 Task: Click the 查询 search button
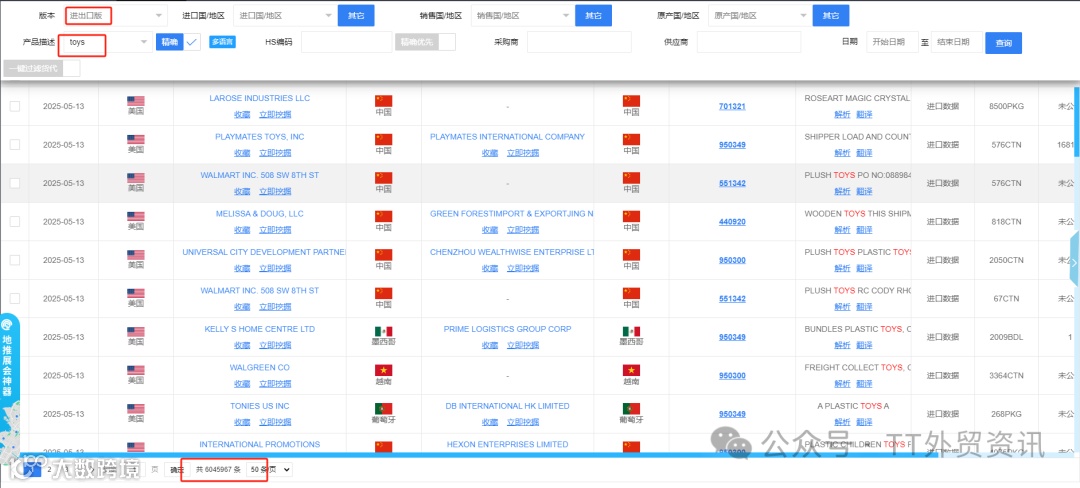point(1004,43)
